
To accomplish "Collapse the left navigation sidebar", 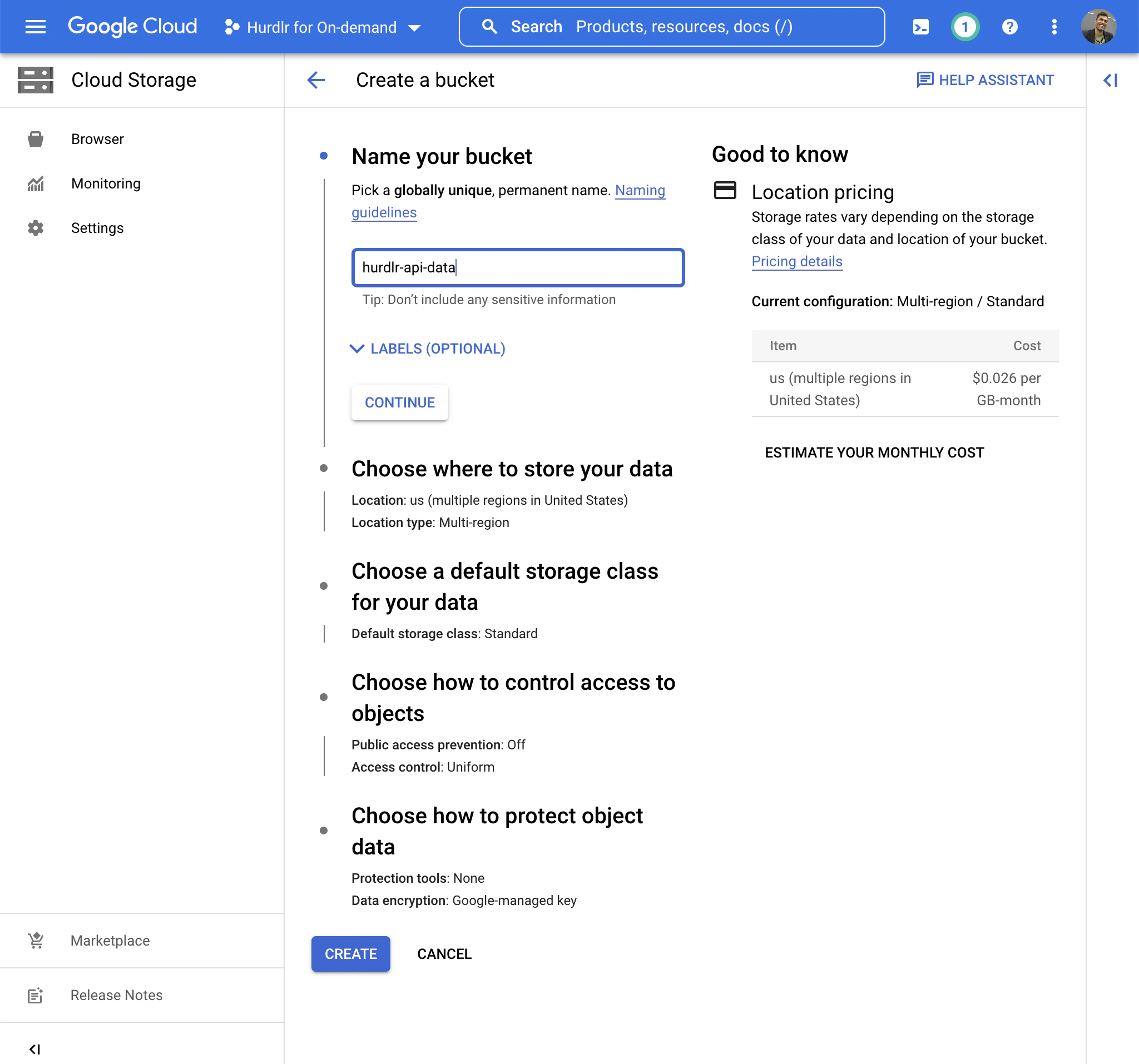I will (x=35, y=1048).
